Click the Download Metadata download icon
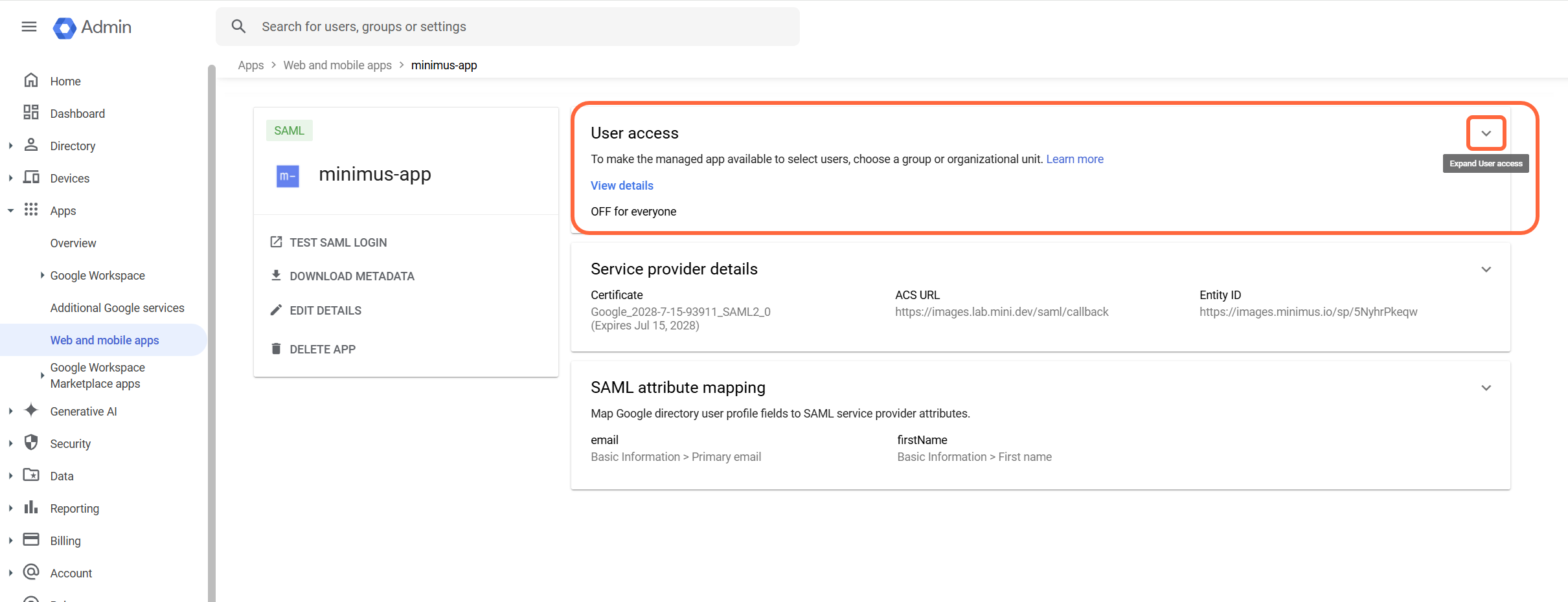This screenshot has width=1568, height=602. [277, 275]
